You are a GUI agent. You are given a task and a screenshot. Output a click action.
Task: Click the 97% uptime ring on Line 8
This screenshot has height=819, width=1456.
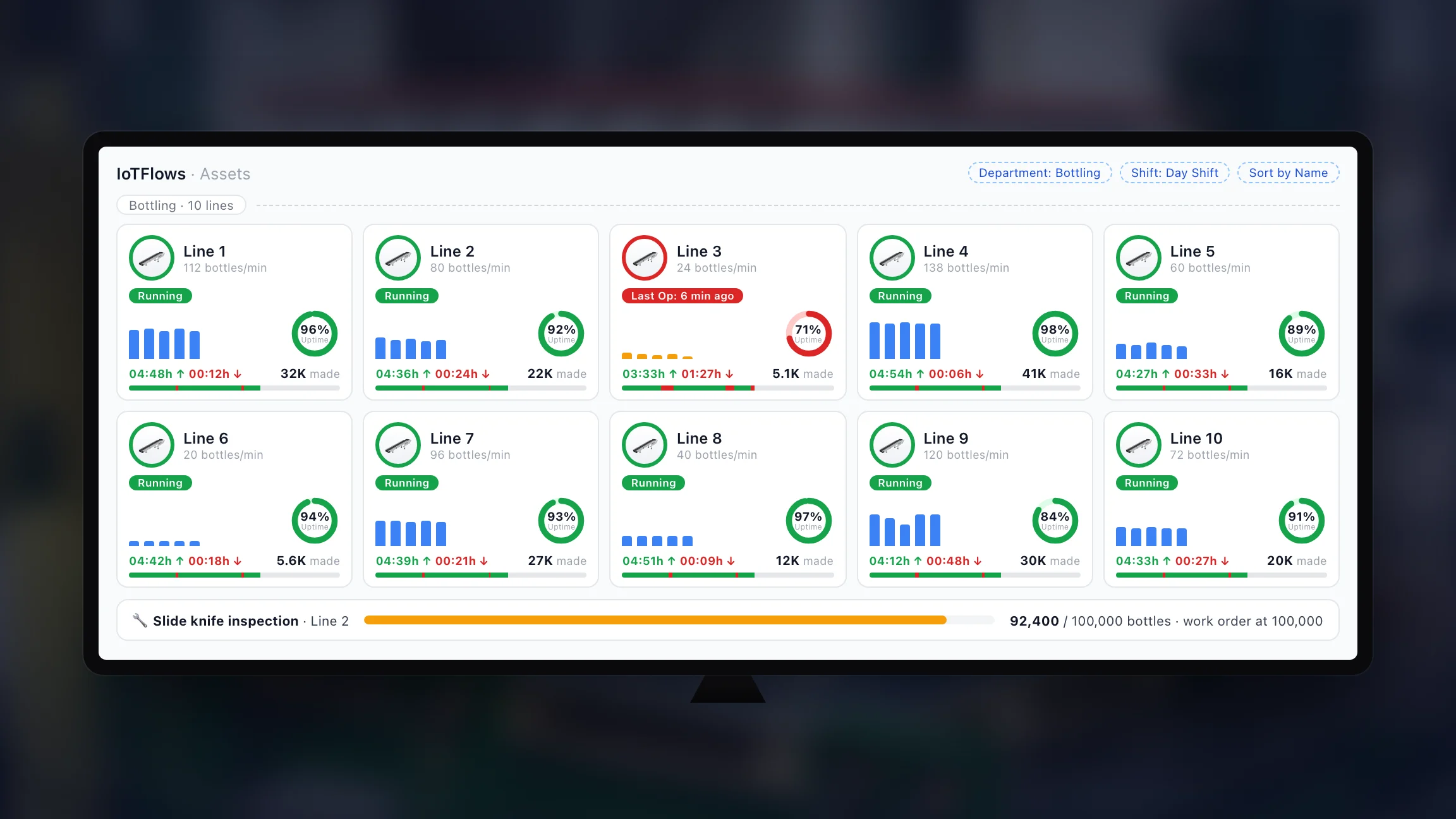(x=808, y=521)
